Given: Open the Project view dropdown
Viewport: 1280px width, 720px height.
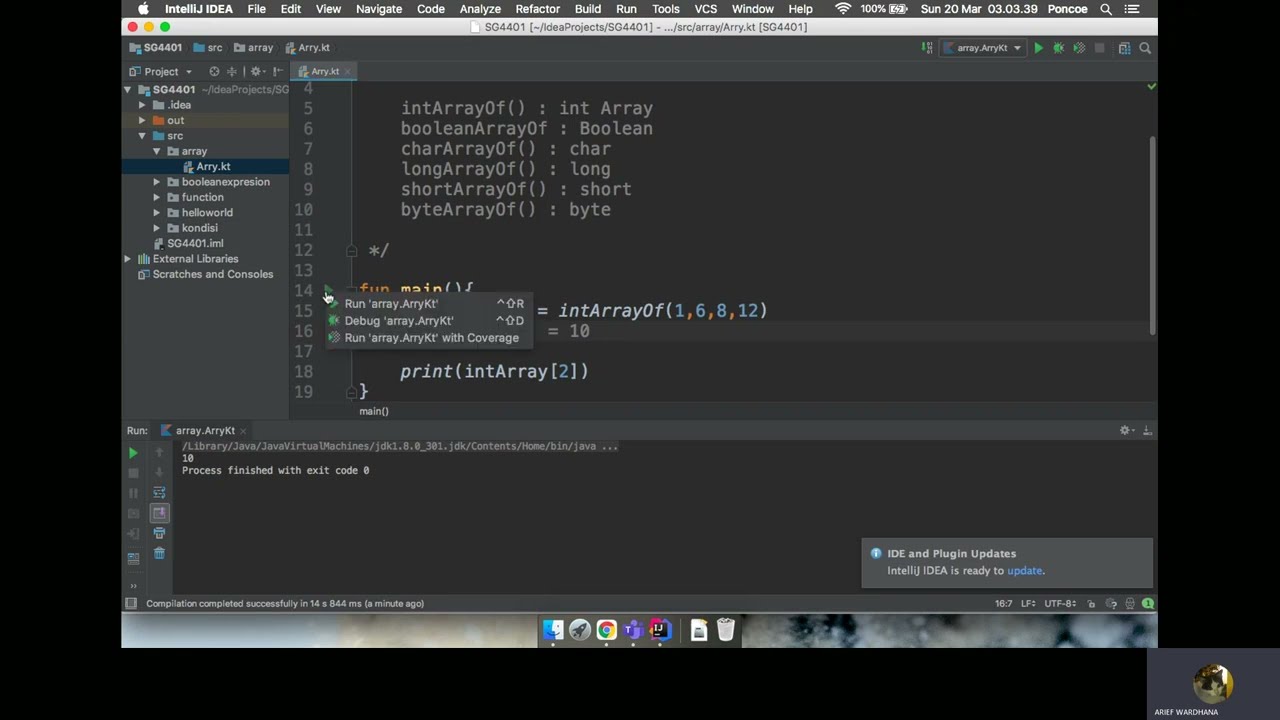Looking at the screenshot, I should (x=161, y=72).
